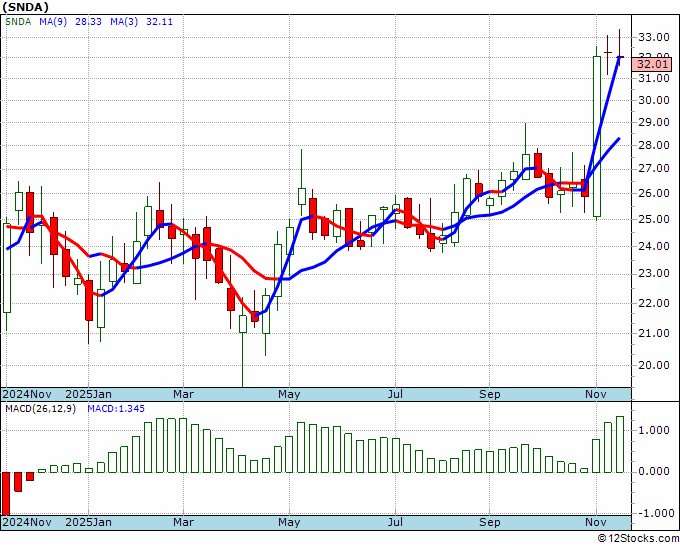
Task: Click the Sep label on price time axis
Action: 490,394
